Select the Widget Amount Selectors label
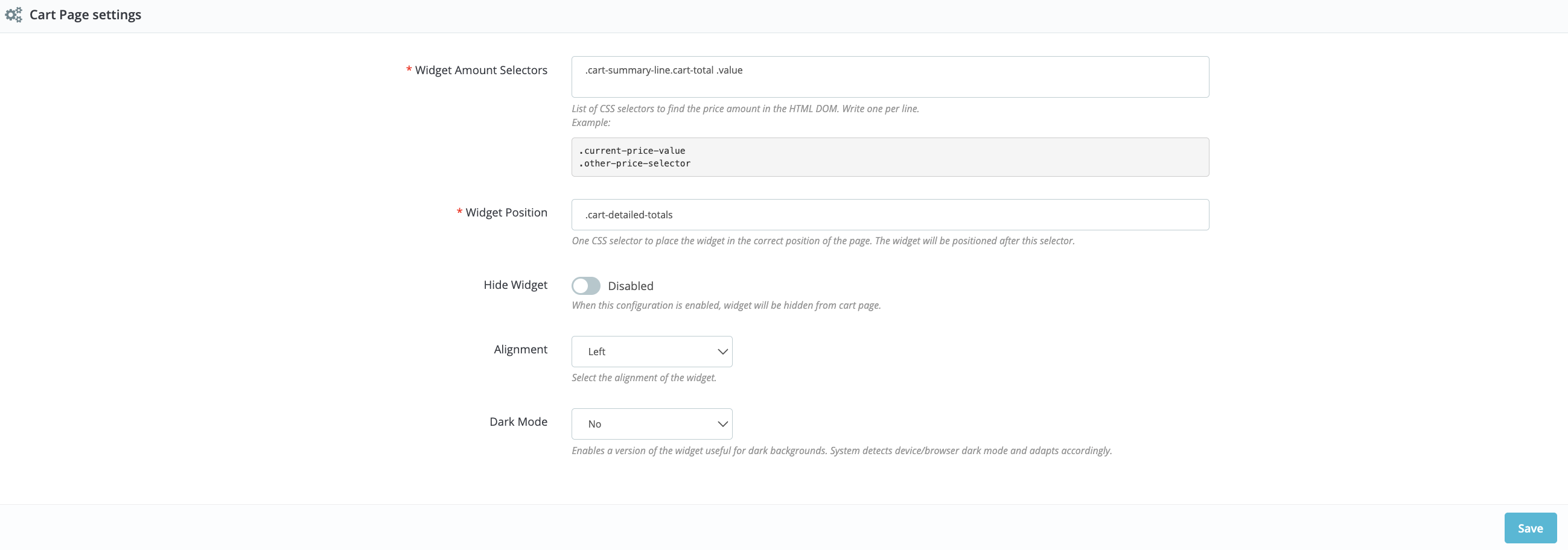 click(x=481, y=70)
